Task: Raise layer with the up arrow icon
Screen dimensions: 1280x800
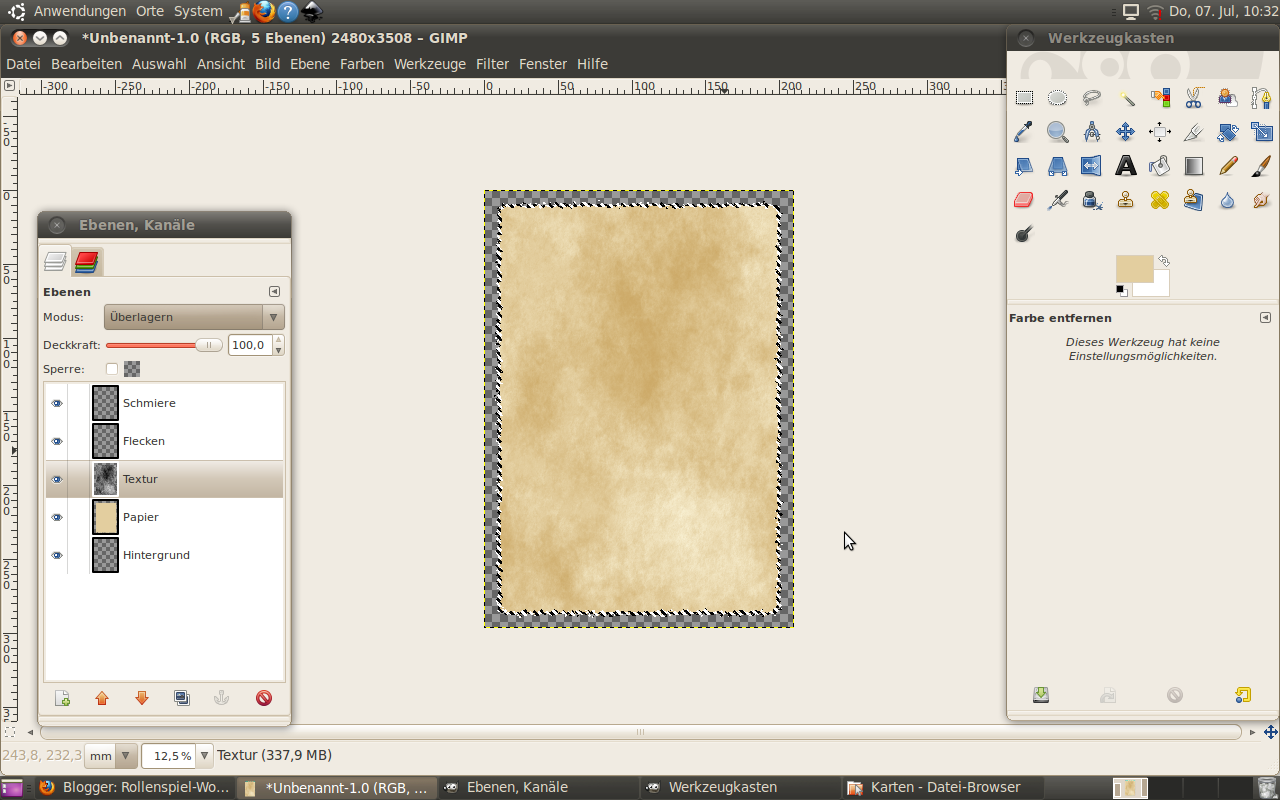Action: [102, 698]
